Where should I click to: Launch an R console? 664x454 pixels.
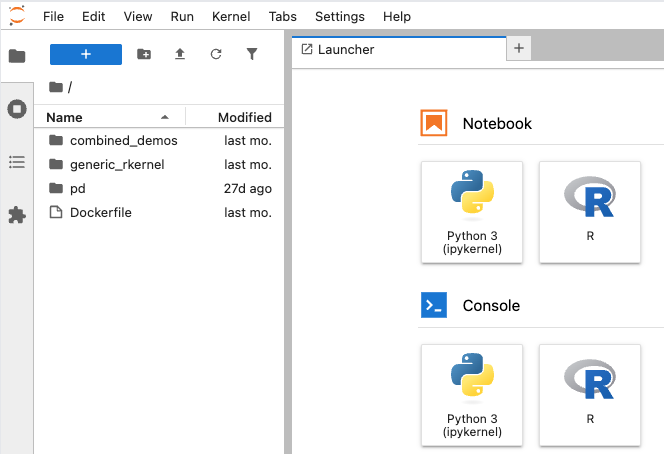[590, 395]
